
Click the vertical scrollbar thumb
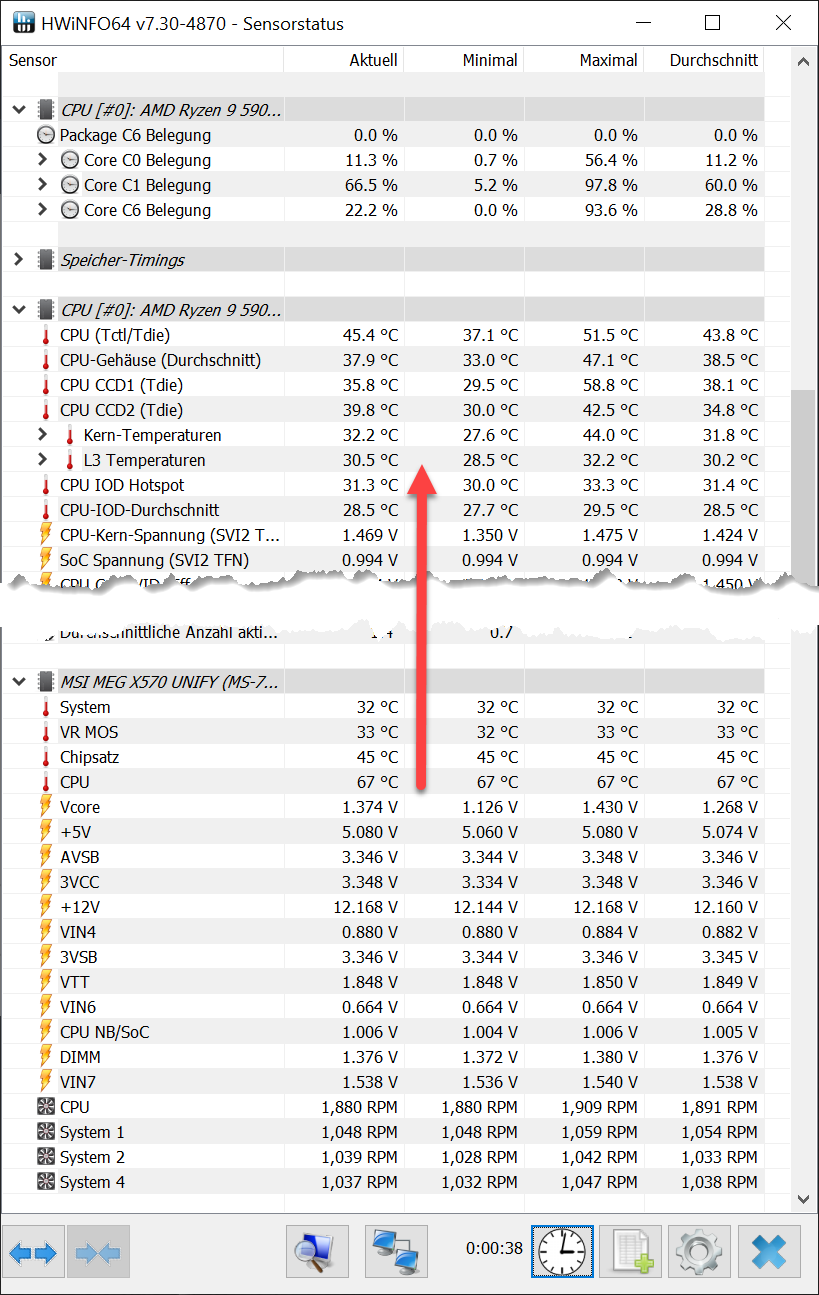(803, 487)
